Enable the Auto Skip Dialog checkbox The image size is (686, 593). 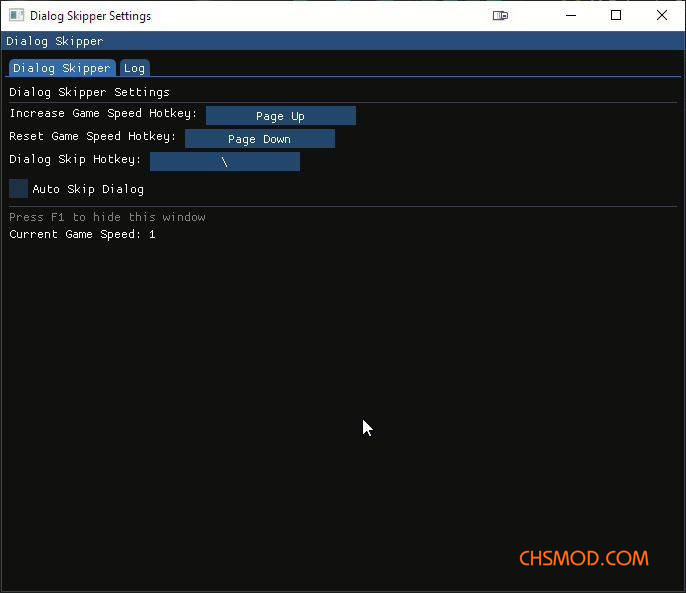19,189
